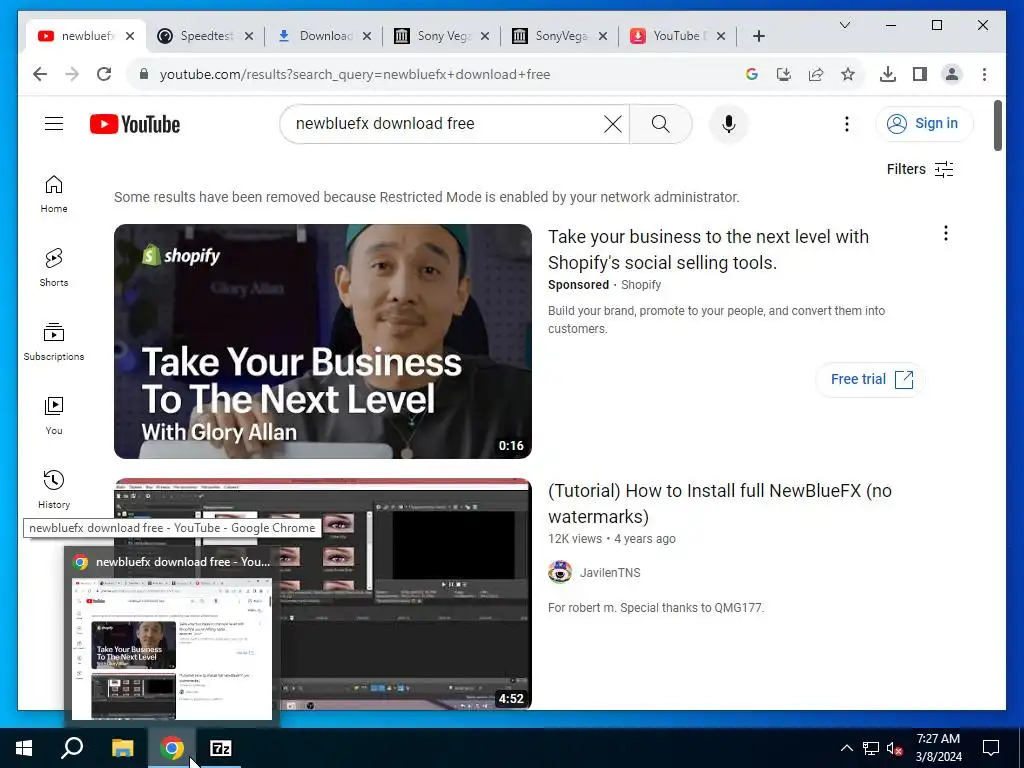Viewport: 1024px width, 768px height.
Task: Reload the page with the refresh icon
Action: click(104, 74)
